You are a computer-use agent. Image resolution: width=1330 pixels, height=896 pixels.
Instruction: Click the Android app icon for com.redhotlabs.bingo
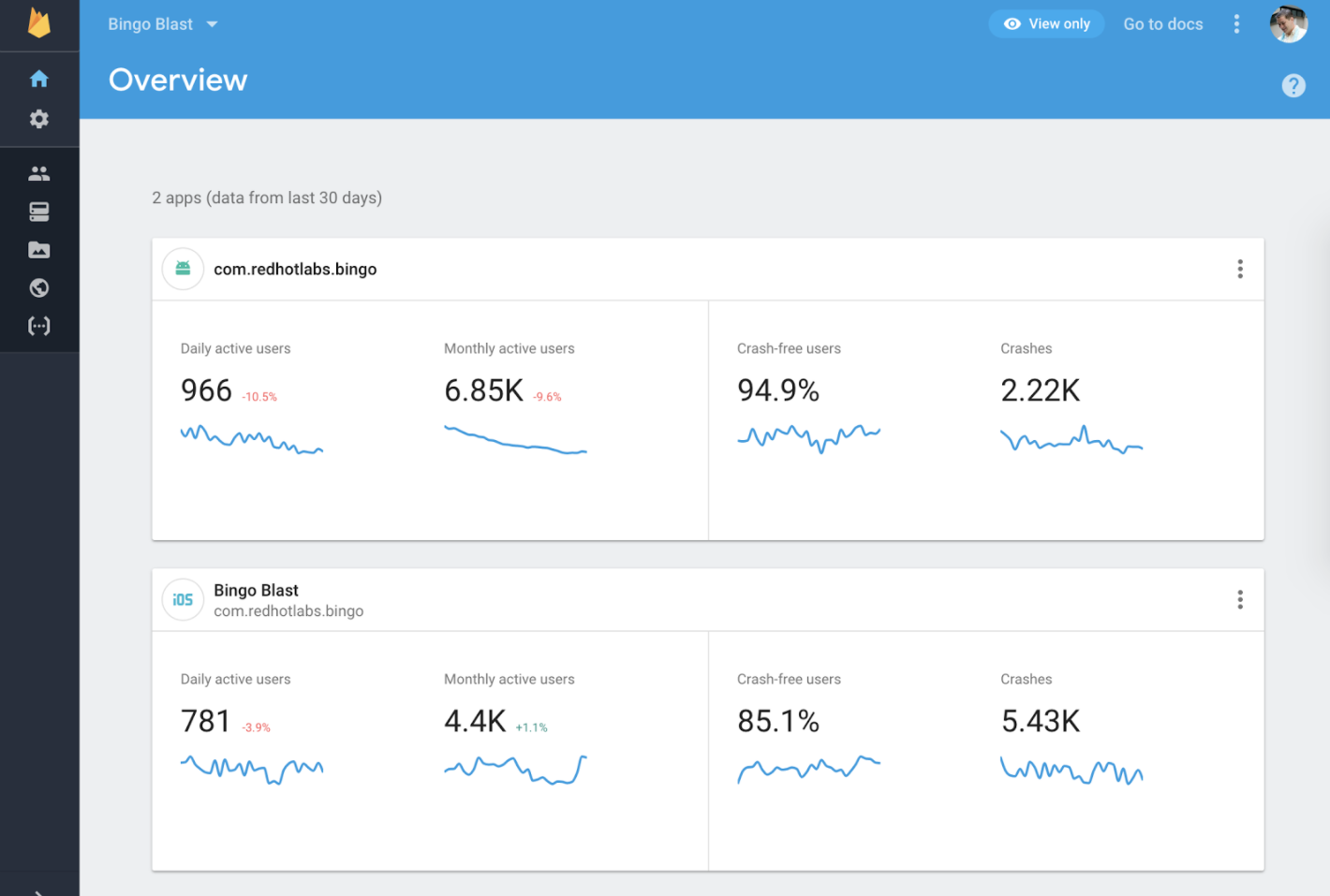(183, 269)
